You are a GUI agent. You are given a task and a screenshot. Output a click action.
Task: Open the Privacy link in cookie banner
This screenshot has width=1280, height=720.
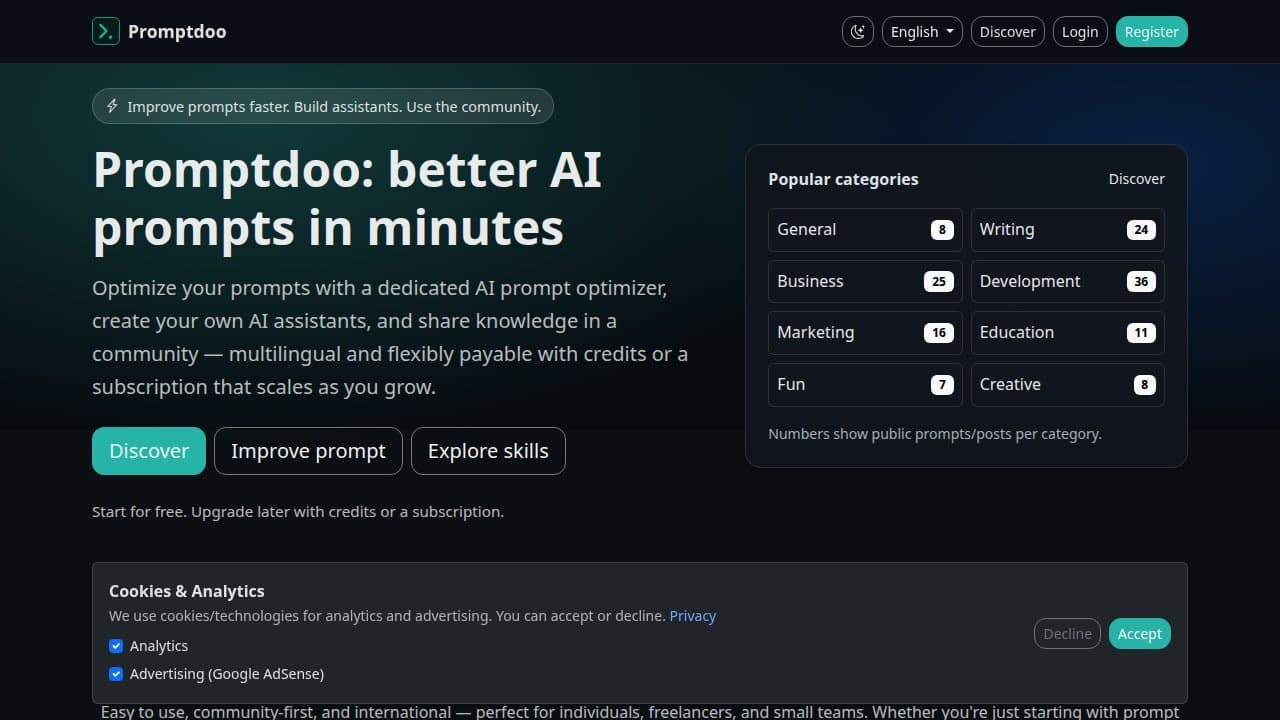coord(693,616)
